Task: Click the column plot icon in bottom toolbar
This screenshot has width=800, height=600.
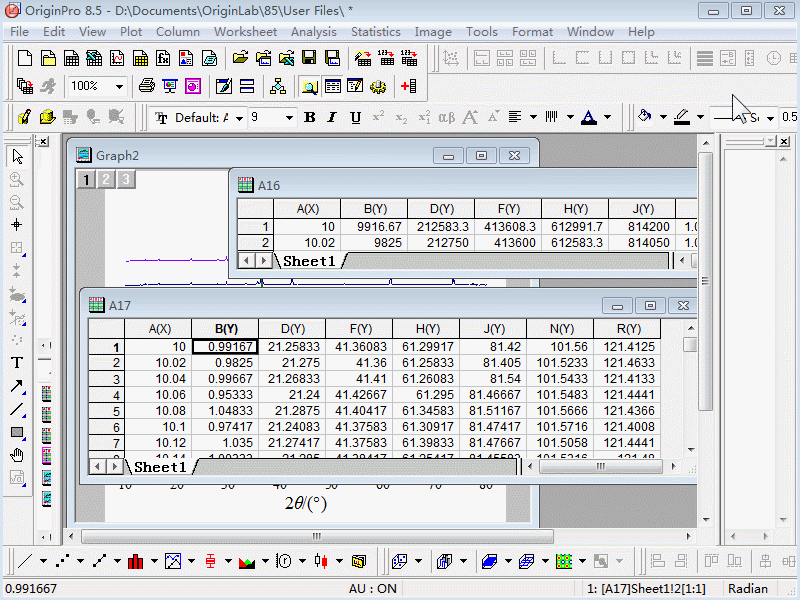Action: pos(135,561)
